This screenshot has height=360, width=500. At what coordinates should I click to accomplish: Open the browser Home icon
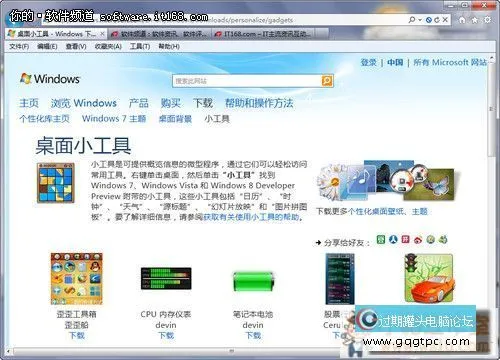(462, 20)
